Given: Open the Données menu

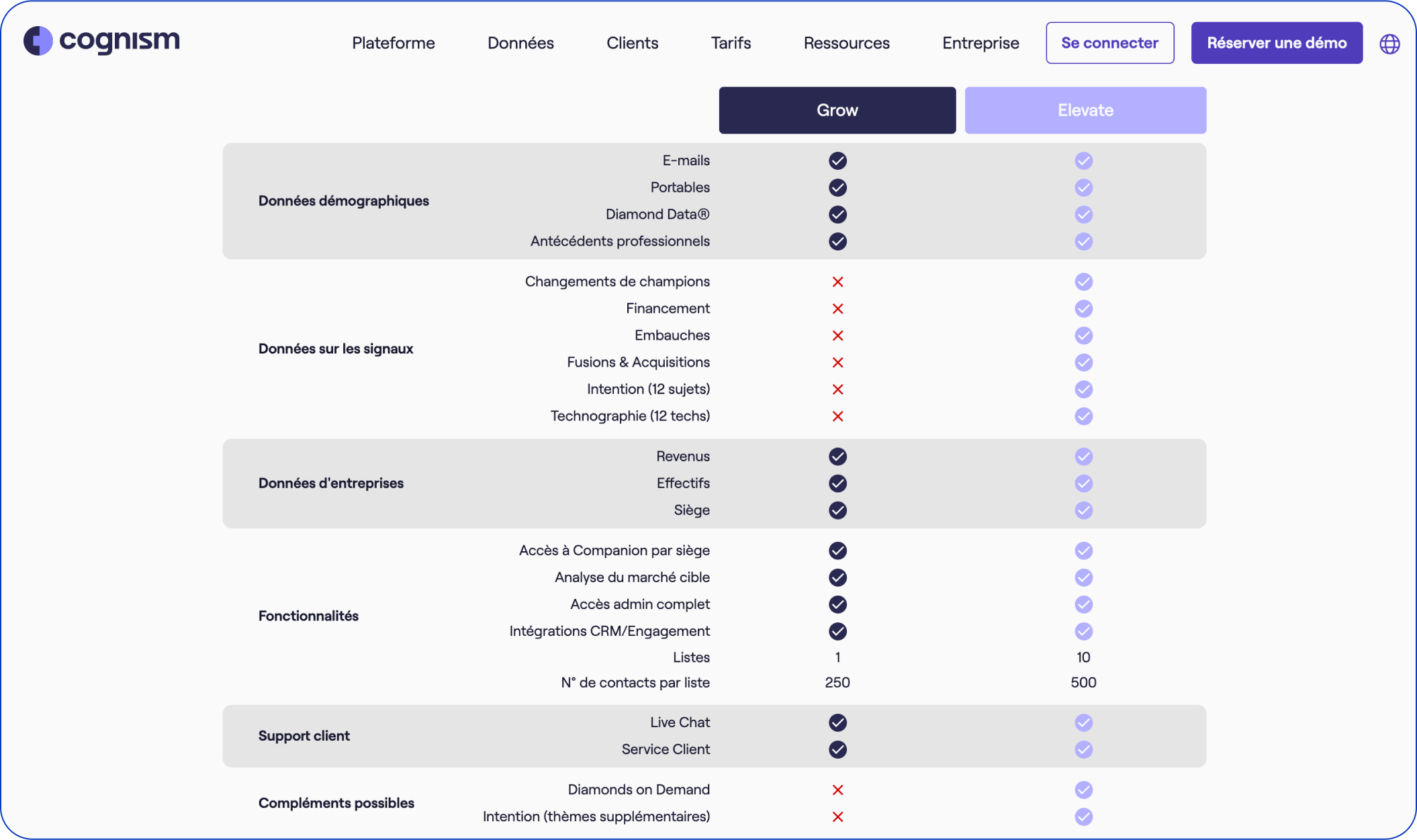Looking at the screenshot, I should click(520, 43).
